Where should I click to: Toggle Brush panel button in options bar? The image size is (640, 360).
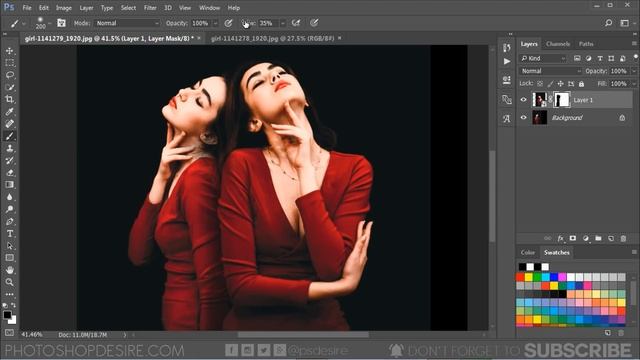[61, 23]
